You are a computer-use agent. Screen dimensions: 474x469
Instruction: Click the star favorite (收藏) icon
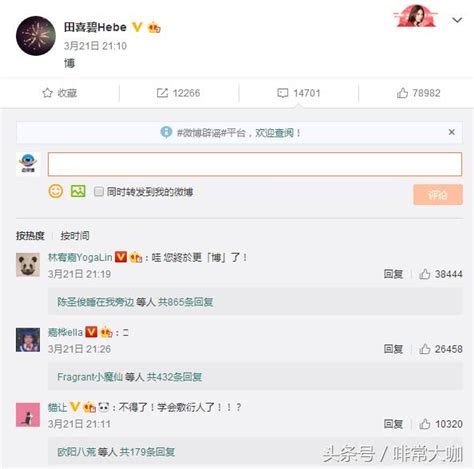[x=47, y=93]
